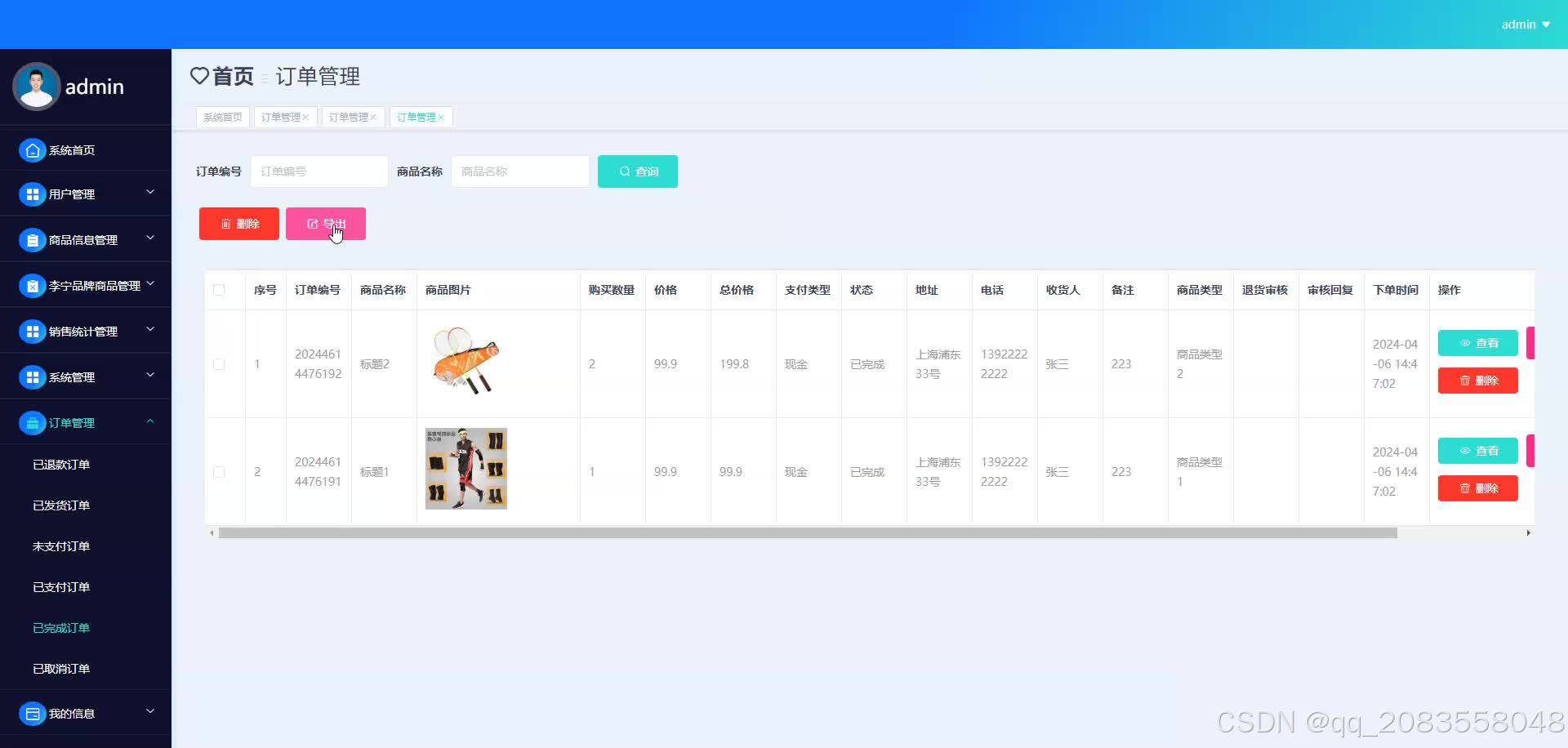Focus the 订单编号 input field
Viewport: 1568px width, 748px height.
[319, 171]
